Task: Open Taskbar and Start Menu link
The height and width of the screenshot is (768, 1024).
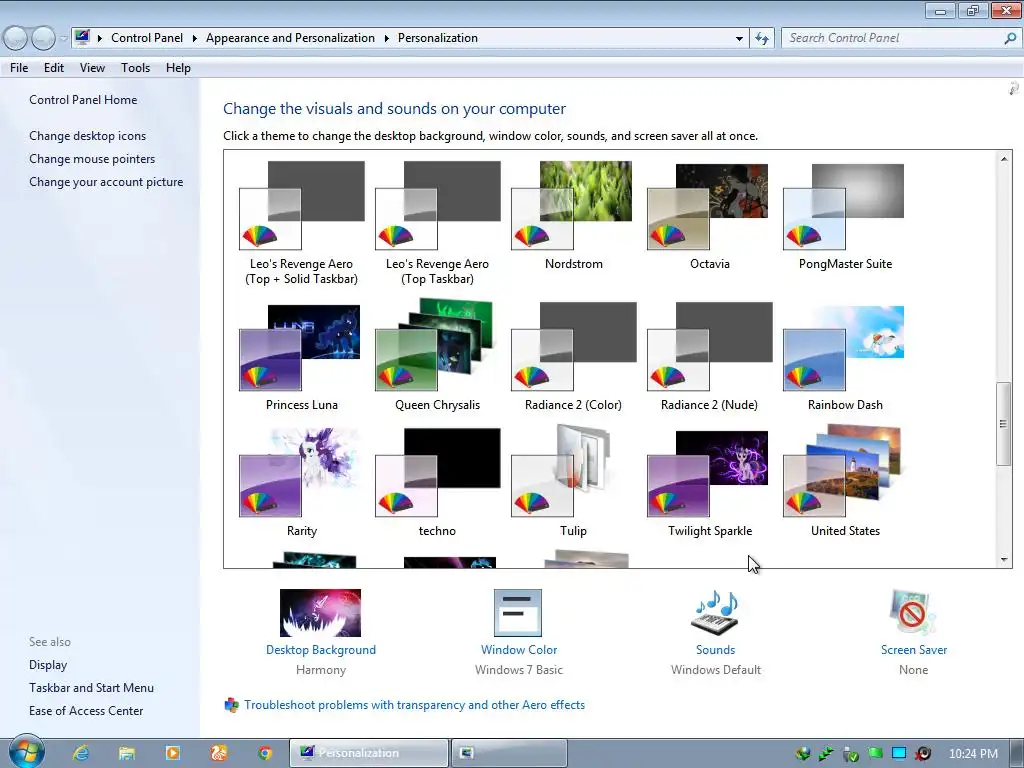Action: [91, 688]
